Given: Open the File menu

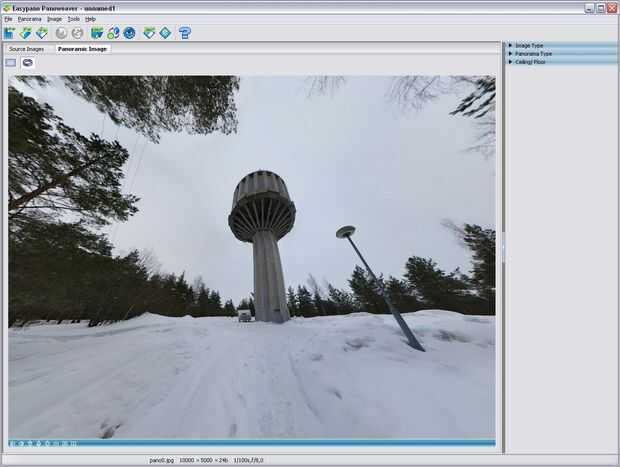Looking at the screenshot, I should [x=8, y=19].
